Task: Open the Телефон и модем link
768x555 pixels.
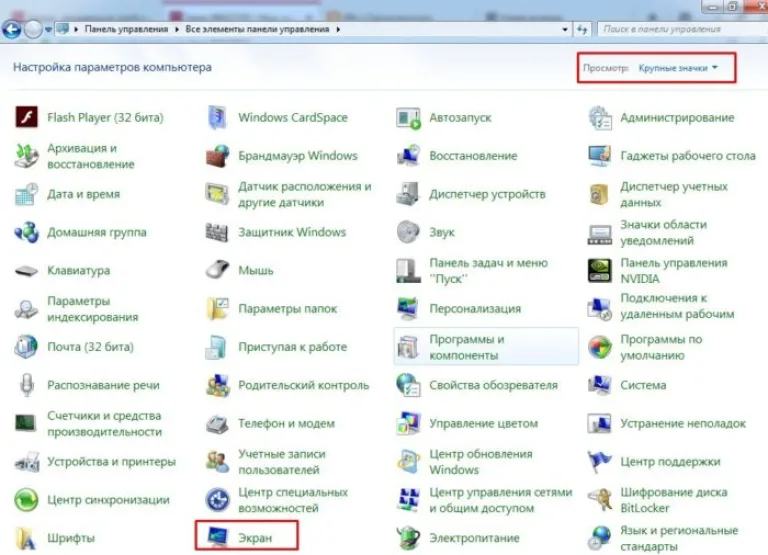Action: 286,424
